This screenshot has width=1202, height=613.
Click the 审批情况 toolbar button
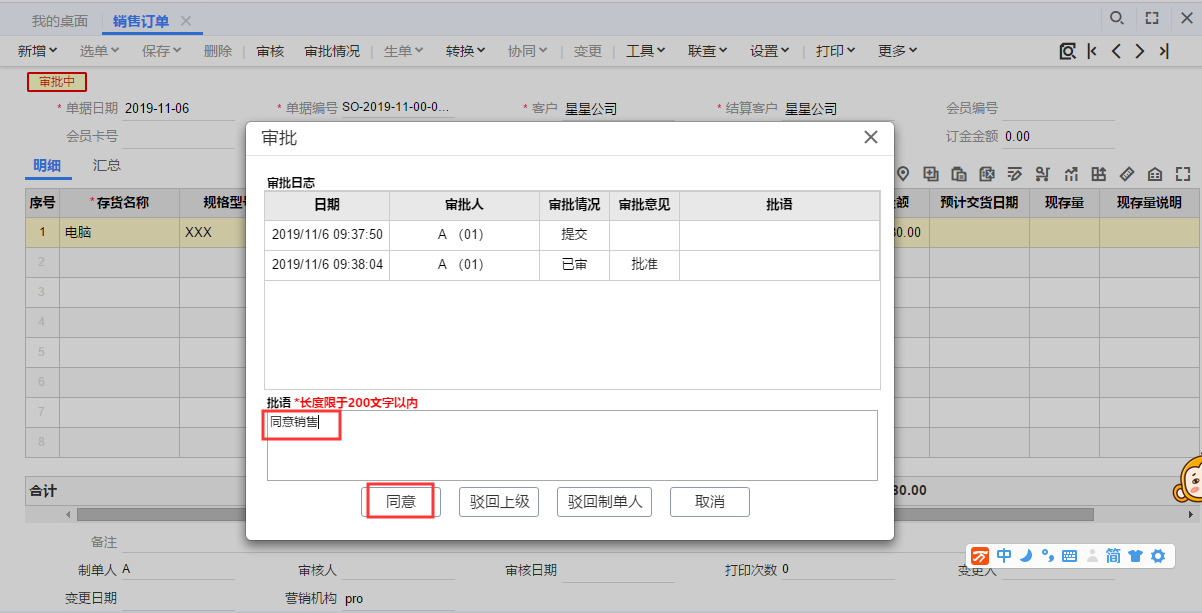tap(332, 51)
